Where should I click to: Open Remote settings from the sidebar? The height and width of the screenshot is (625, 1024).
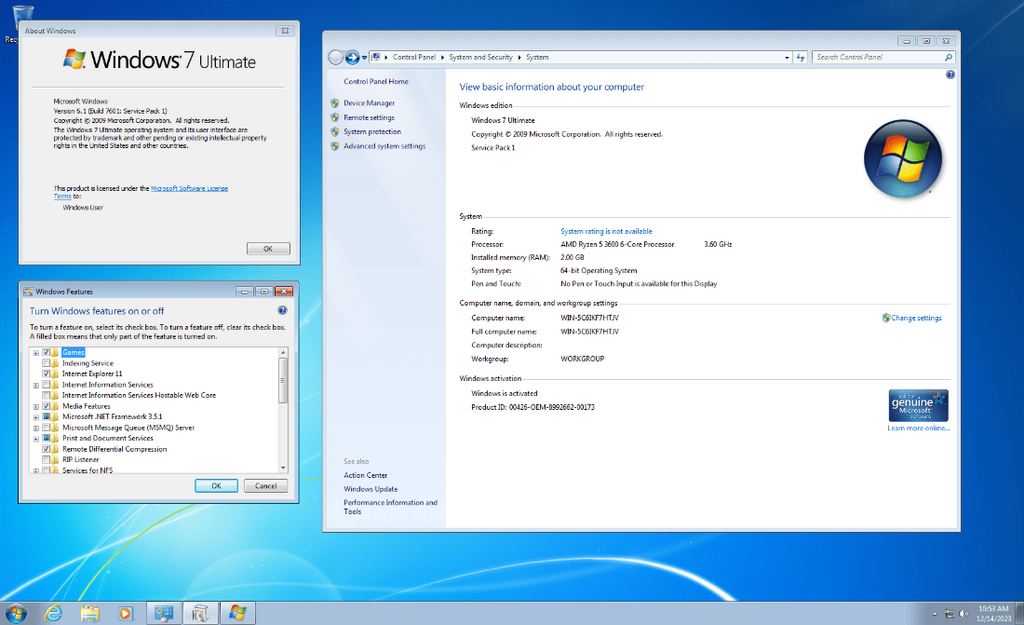point(369,118)
